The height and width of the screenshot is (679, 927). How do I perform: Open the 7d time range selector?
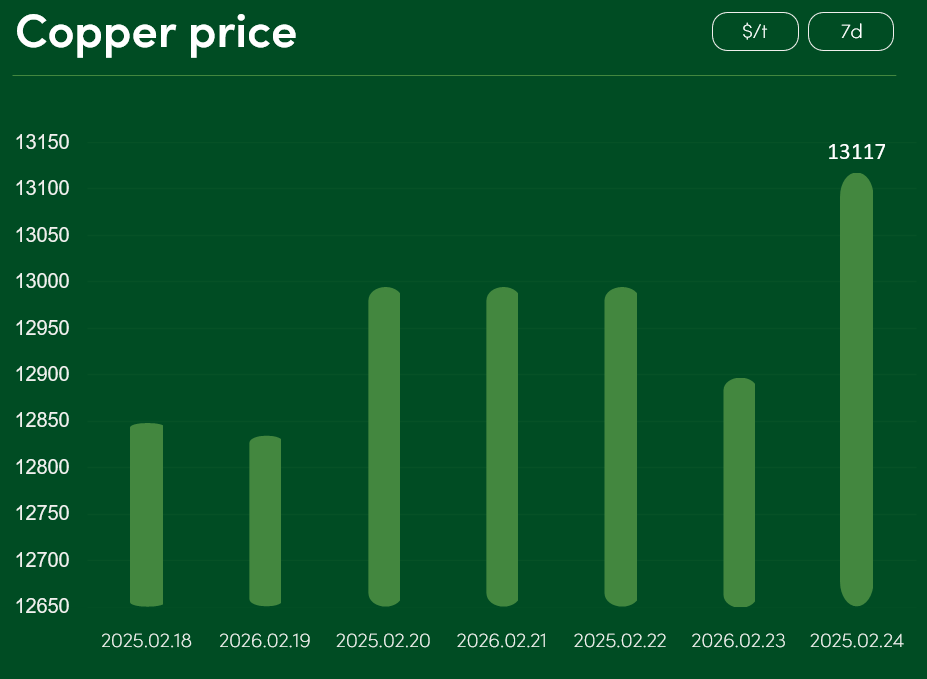pos(850,31)
